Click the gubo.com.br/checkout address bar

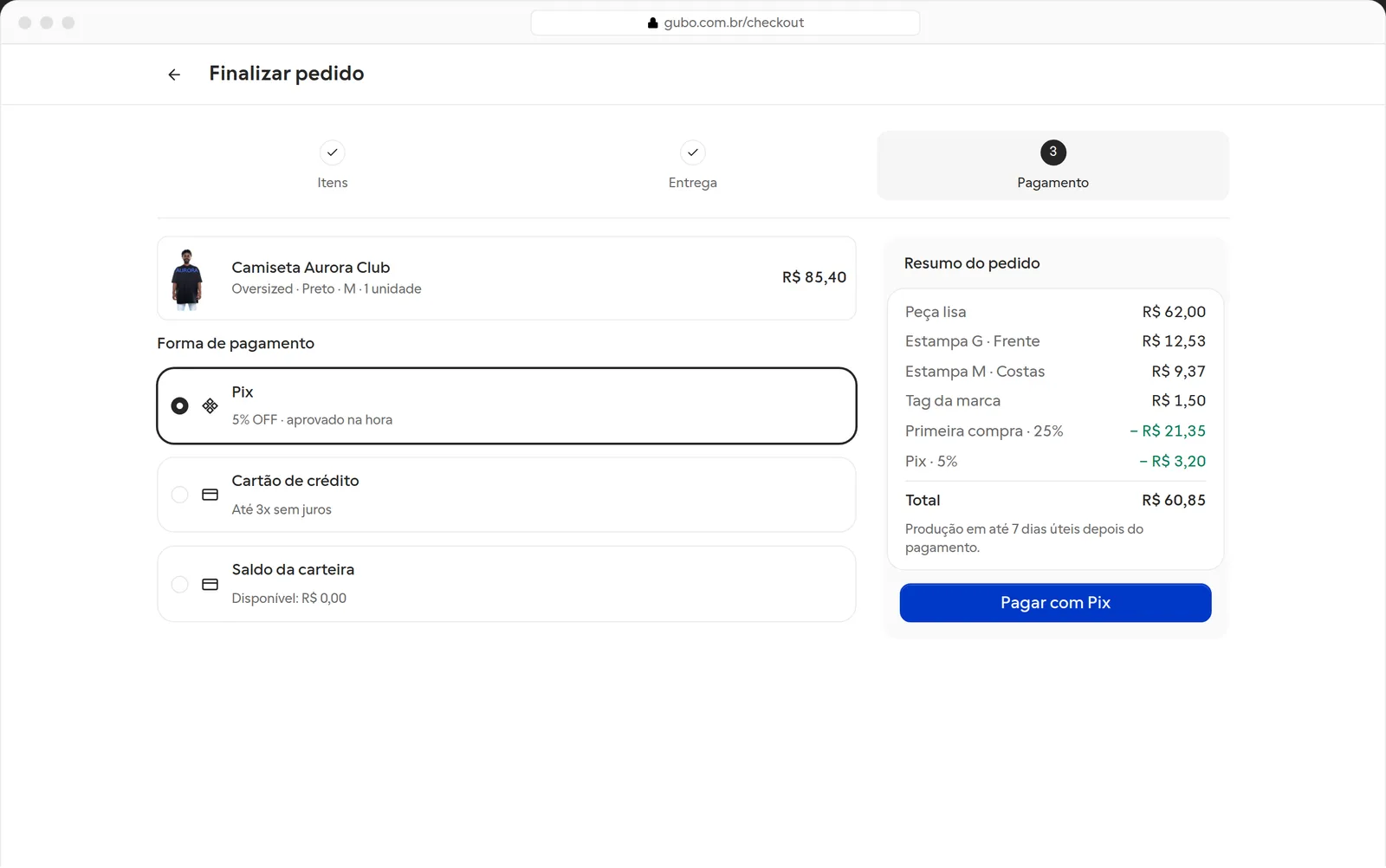coord(725,23)
